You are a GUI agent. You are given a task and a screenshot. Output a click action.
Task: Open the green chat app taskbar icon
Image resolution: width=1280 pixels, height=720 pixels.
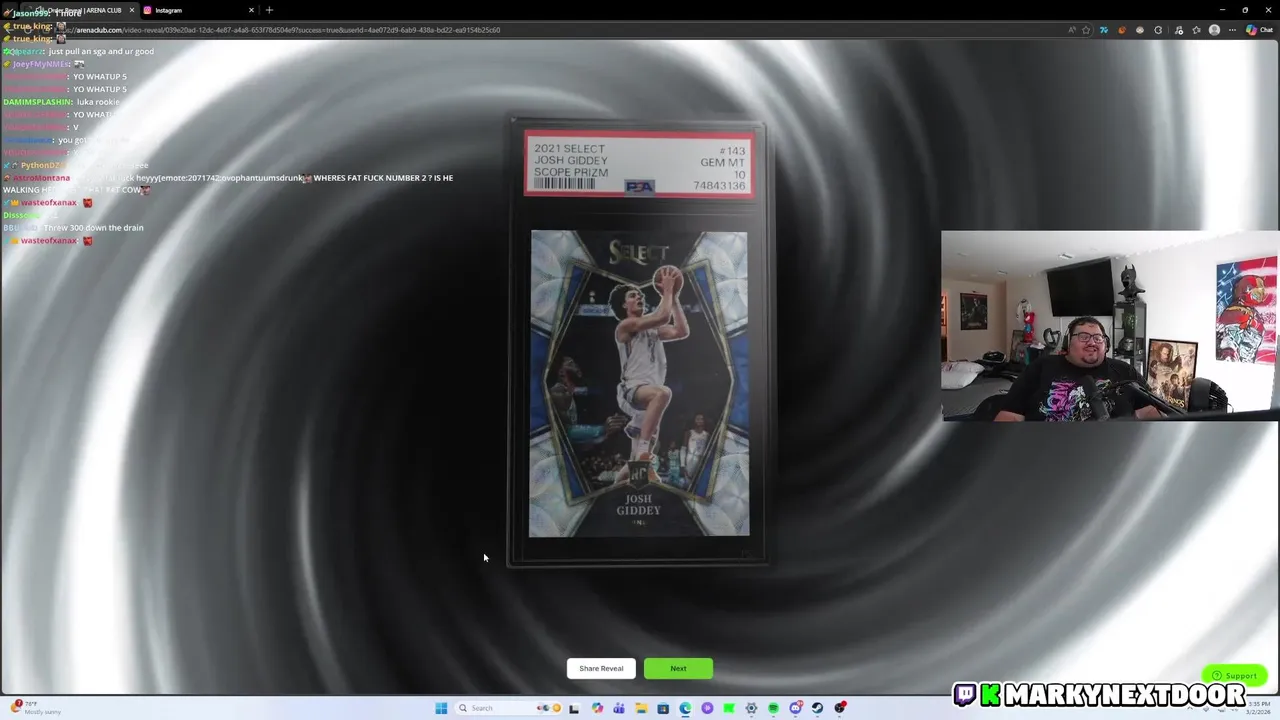[729, 708]
